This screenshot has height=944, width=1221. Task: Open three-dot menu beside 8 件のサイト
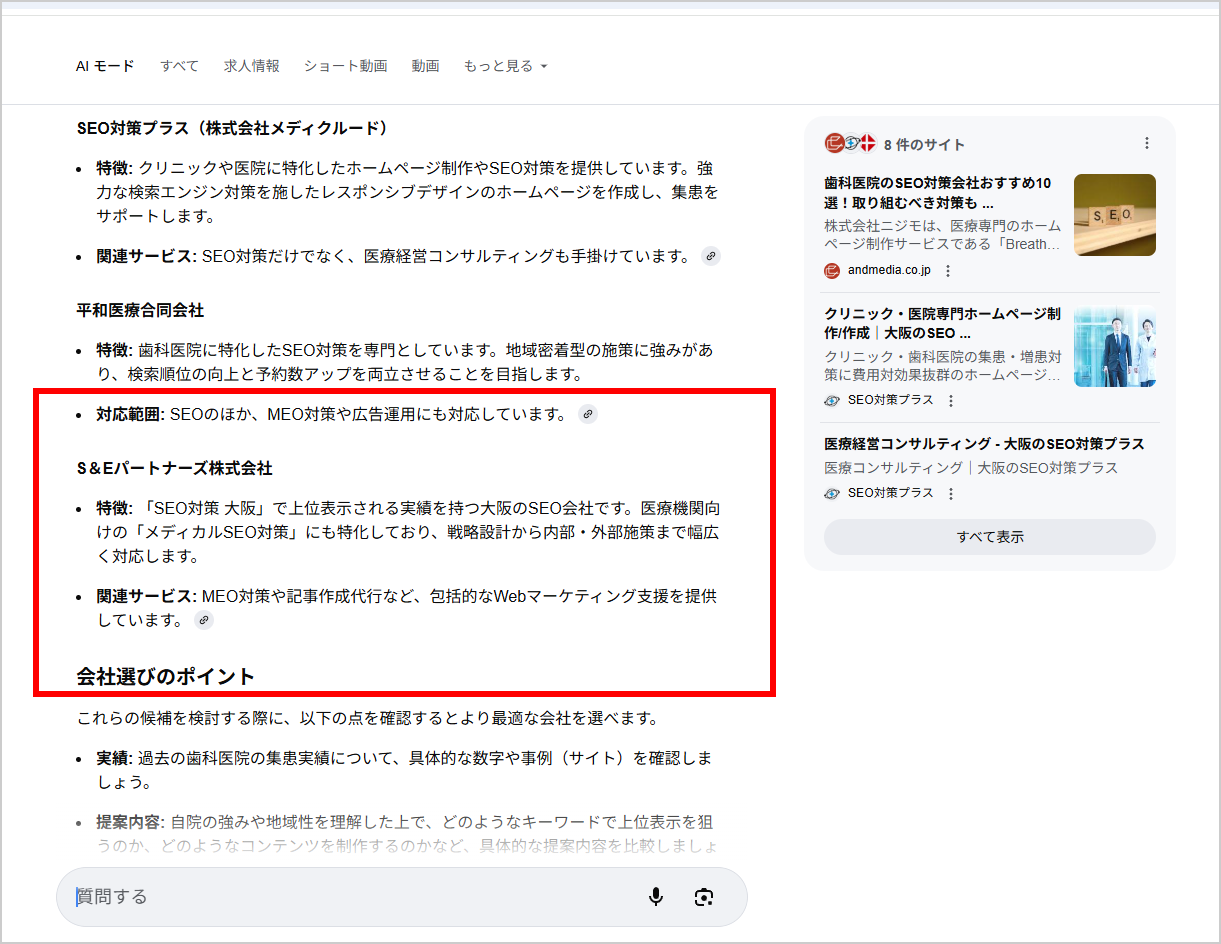coord(1146,144)
